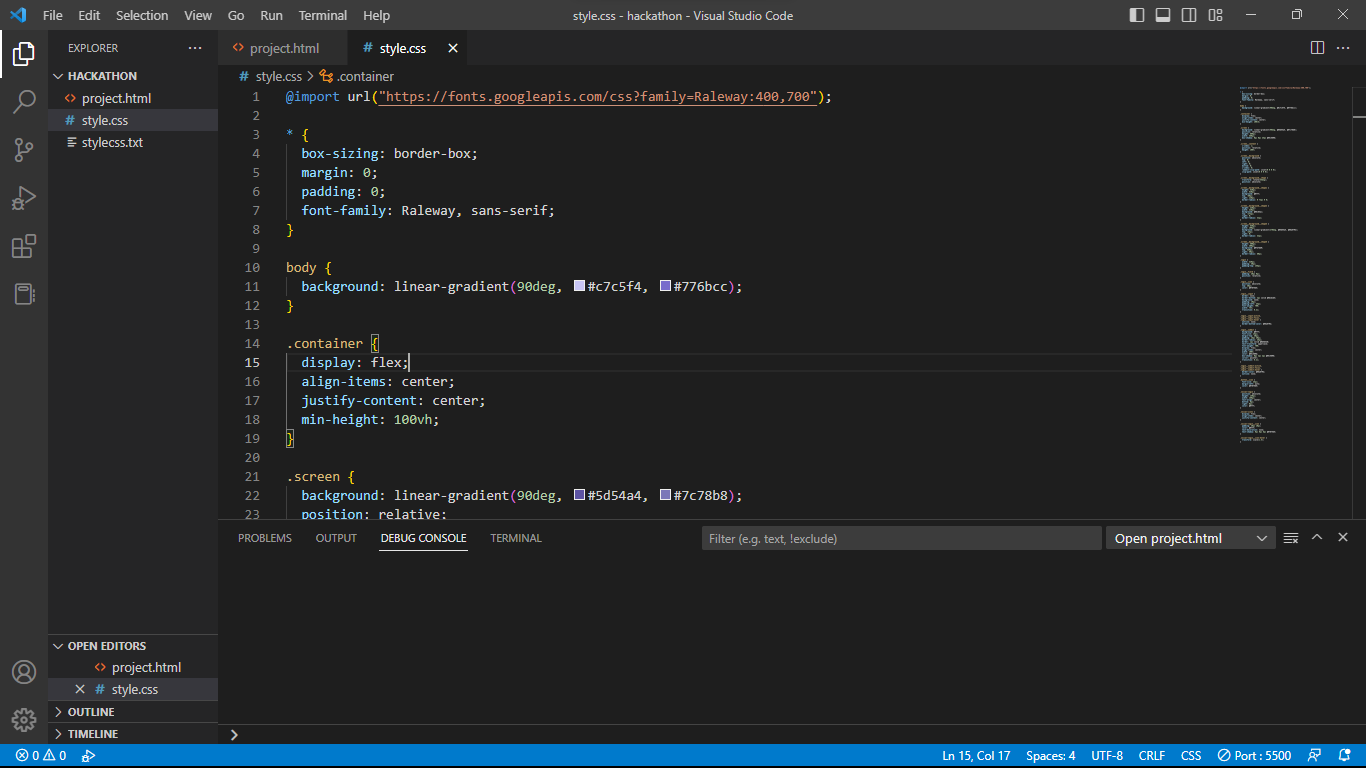Screen dimensions: 1366x768
Task: Open the Run and Debug view
Action: tap(24, 198)
